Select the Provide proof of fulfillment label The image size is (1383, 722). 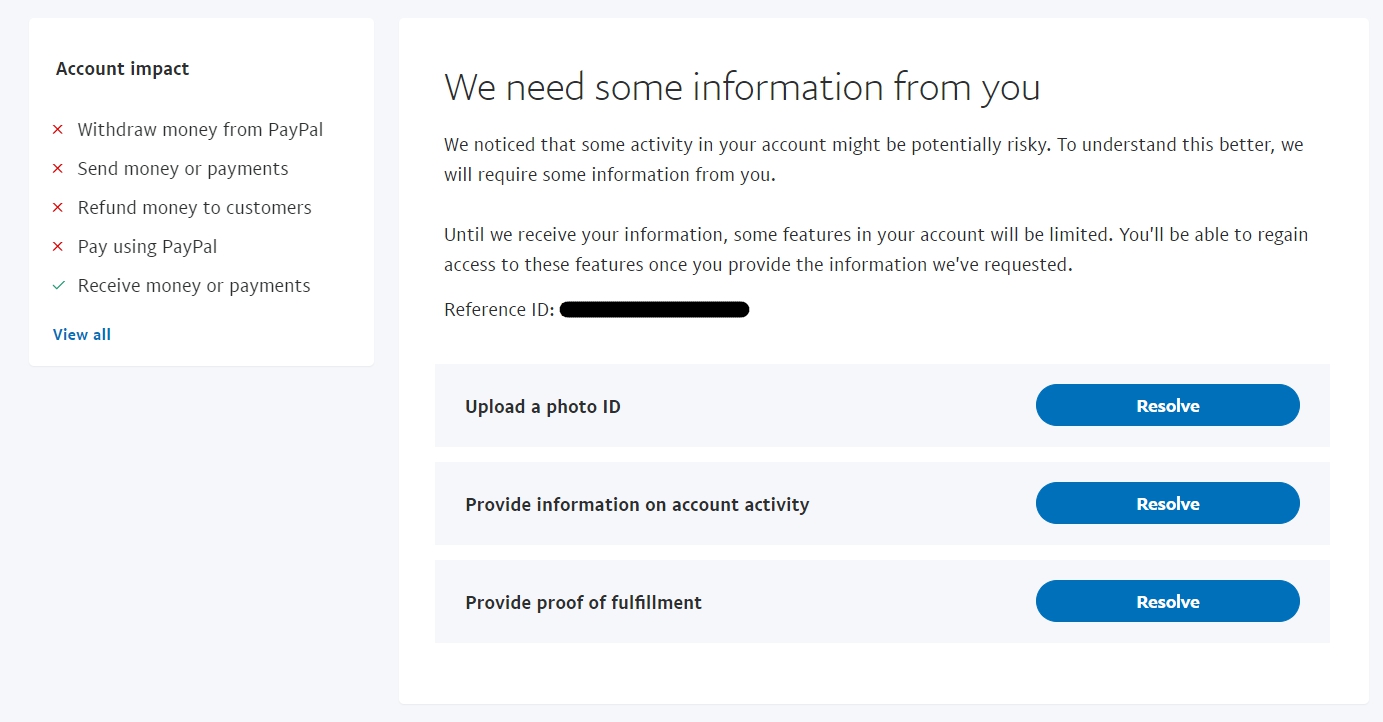[583, 603]
